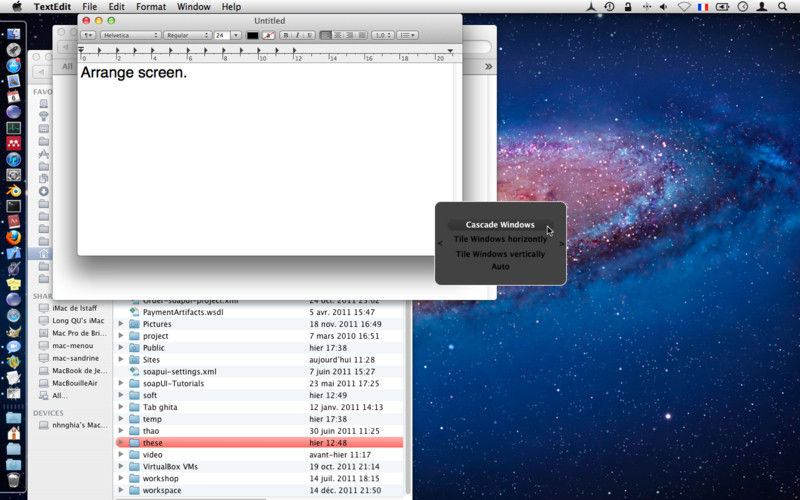Open the list bullets dropdown
This screenshot has width=800, height=500.
407,35
